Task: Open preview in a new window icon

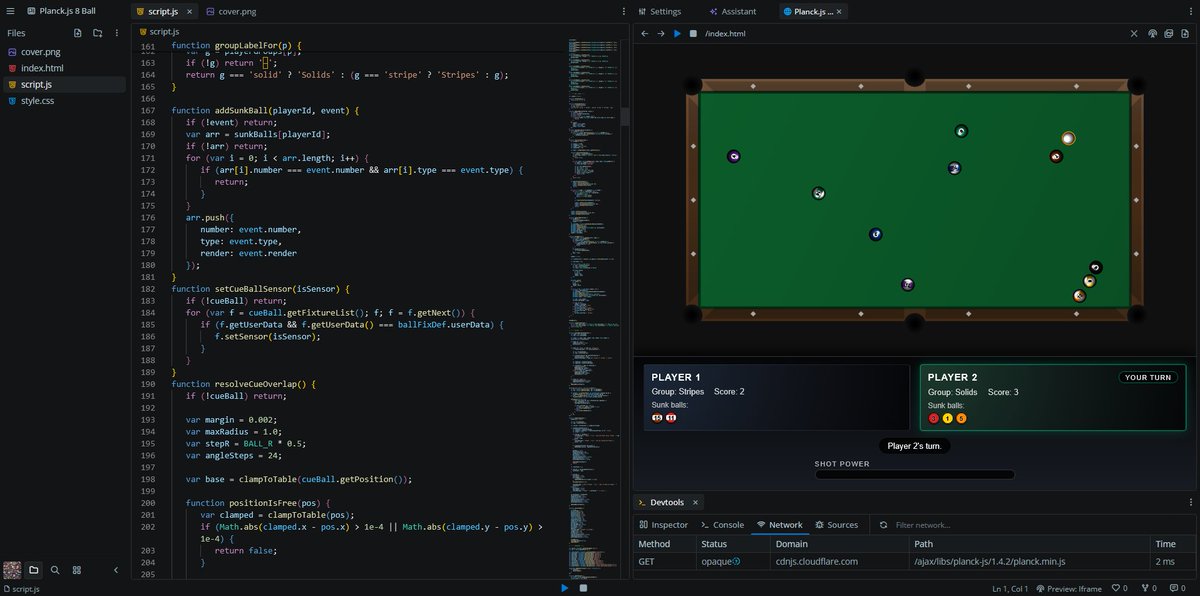Action: (1170, 33)
